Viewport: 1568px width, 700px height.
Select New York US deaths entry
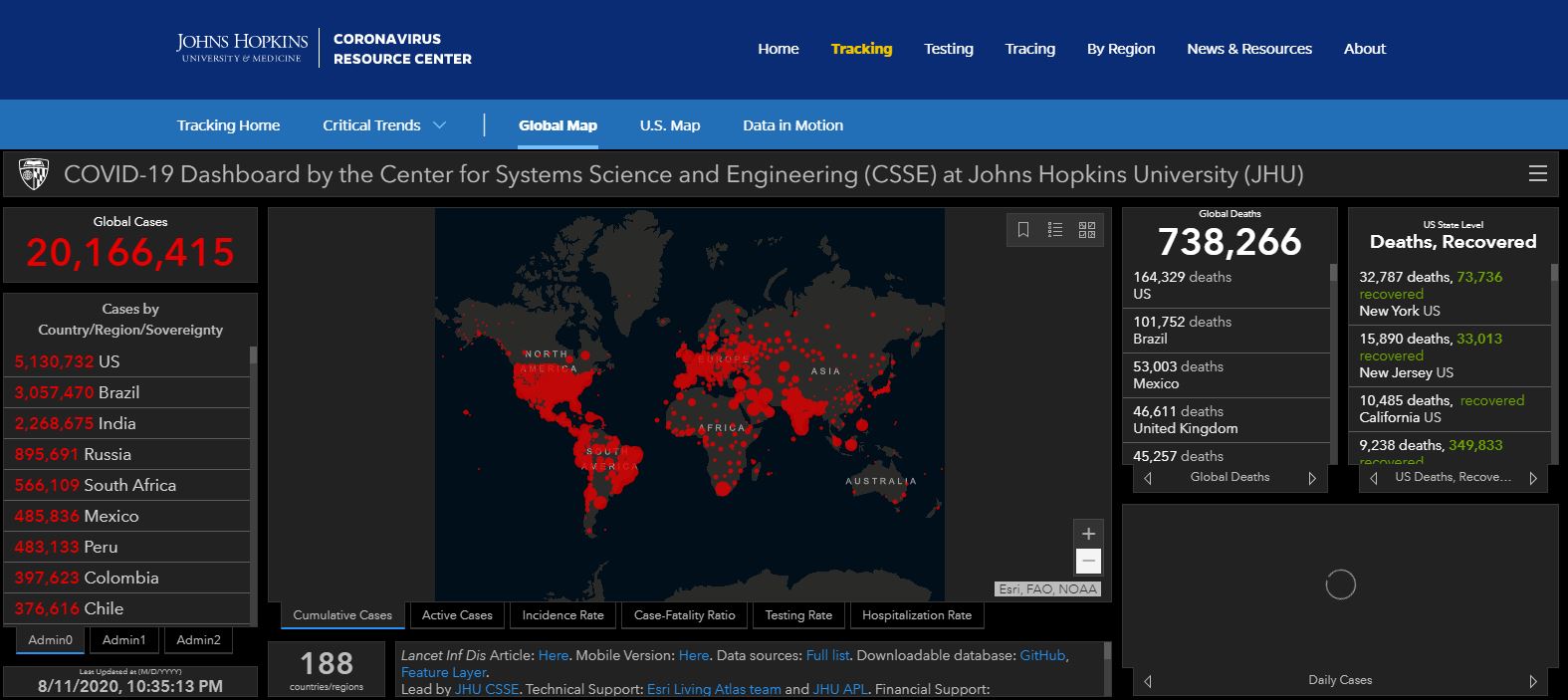1452,294
